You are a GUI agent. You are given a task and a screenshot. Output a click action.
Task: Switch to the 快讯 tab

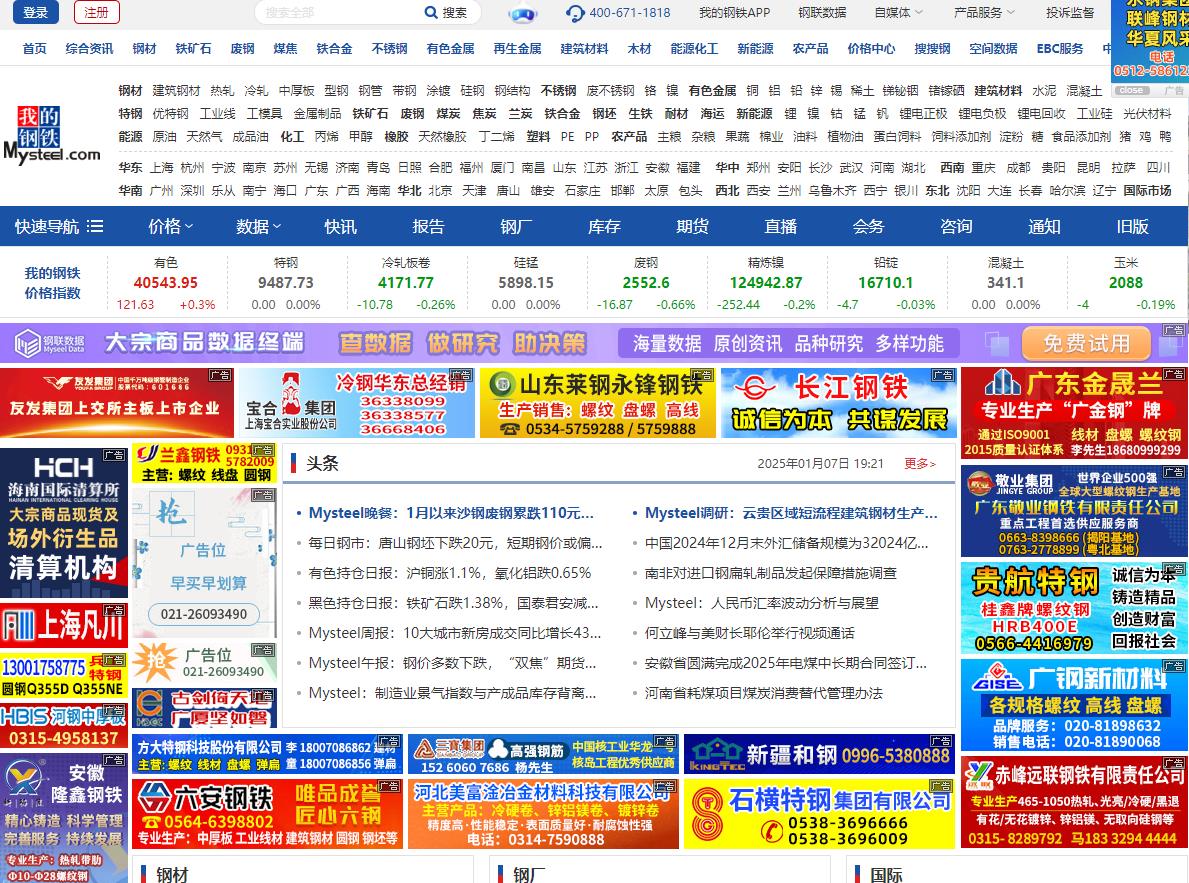coord(340,226)
